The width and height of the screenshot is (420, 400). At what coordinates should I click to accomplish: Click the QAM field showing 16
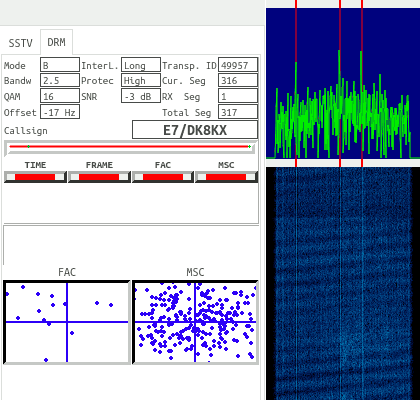(60, 96)
